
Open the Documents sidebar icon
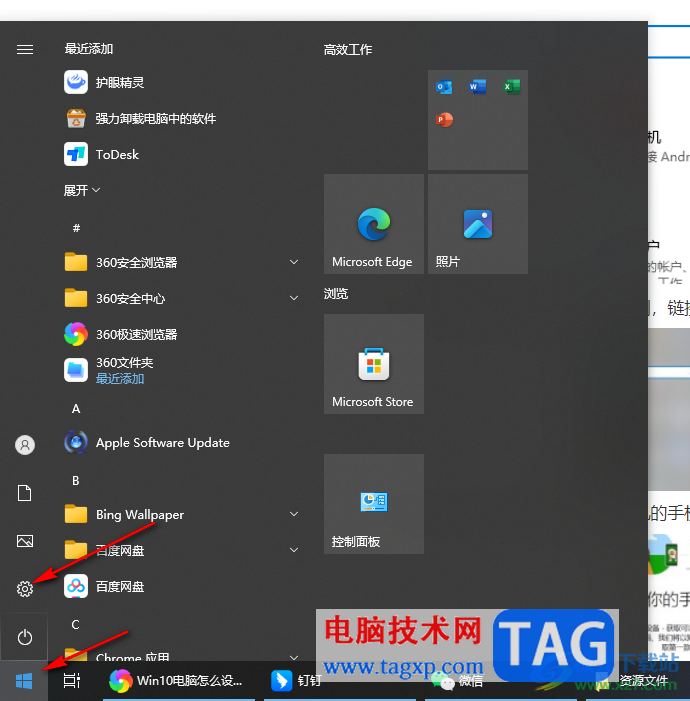(x=25, y=493)
